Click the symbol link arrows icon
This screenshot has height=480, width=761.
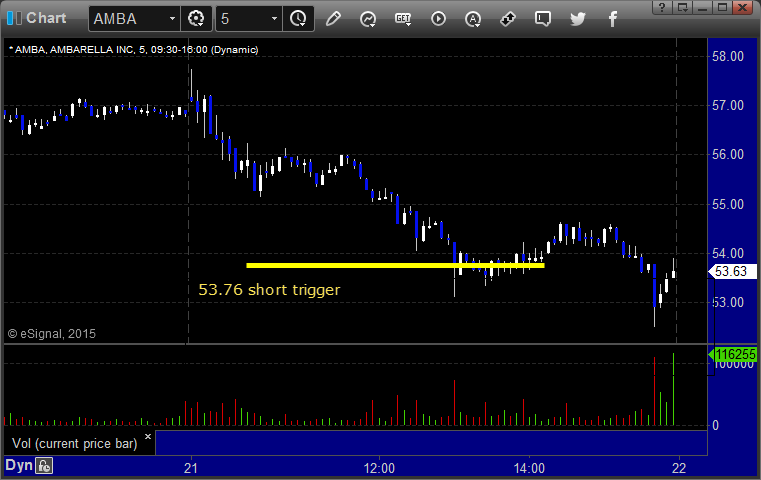(508, 19)
